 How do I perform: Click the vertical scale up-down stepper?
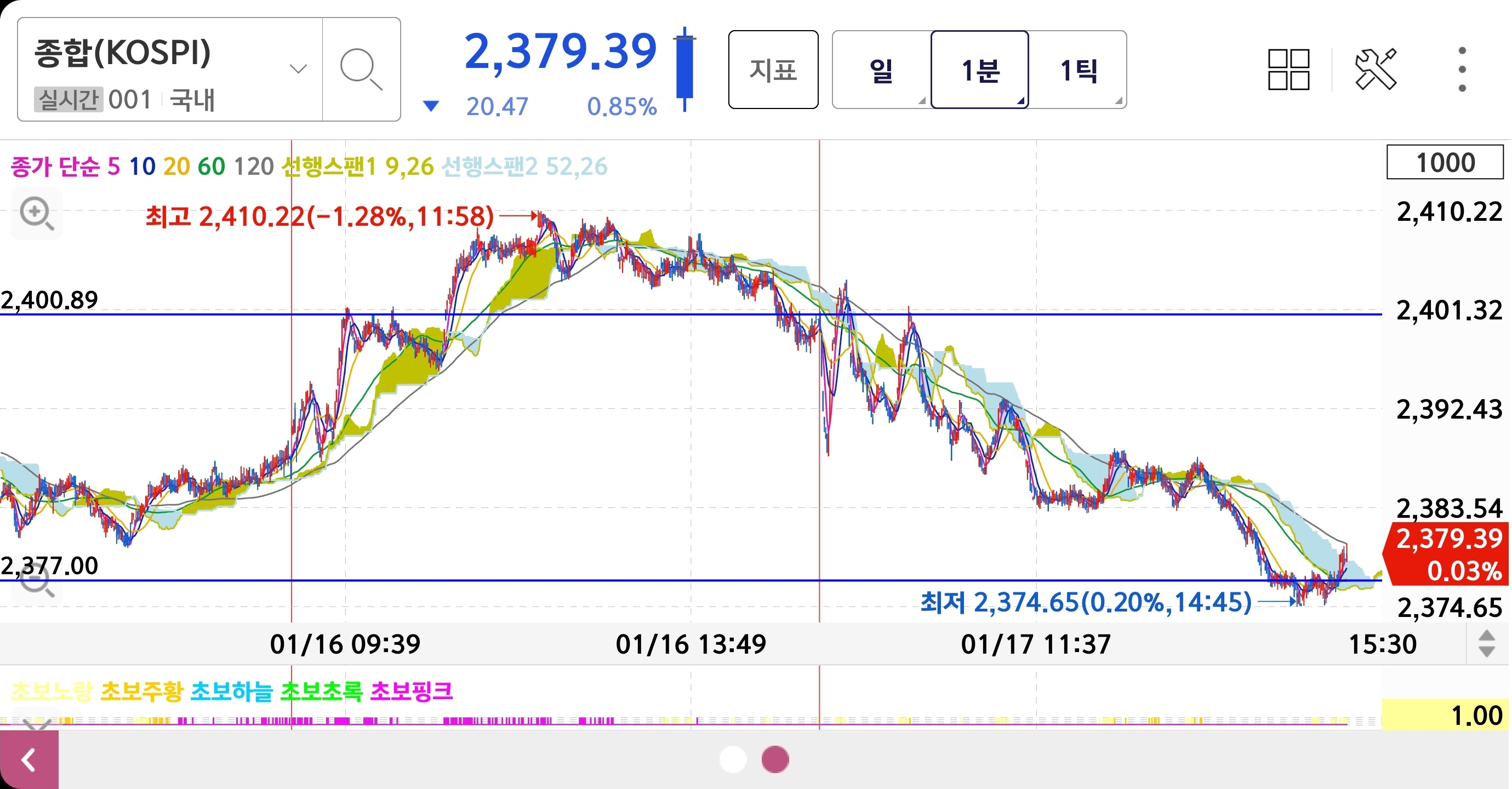click(x=1486, y=643)
